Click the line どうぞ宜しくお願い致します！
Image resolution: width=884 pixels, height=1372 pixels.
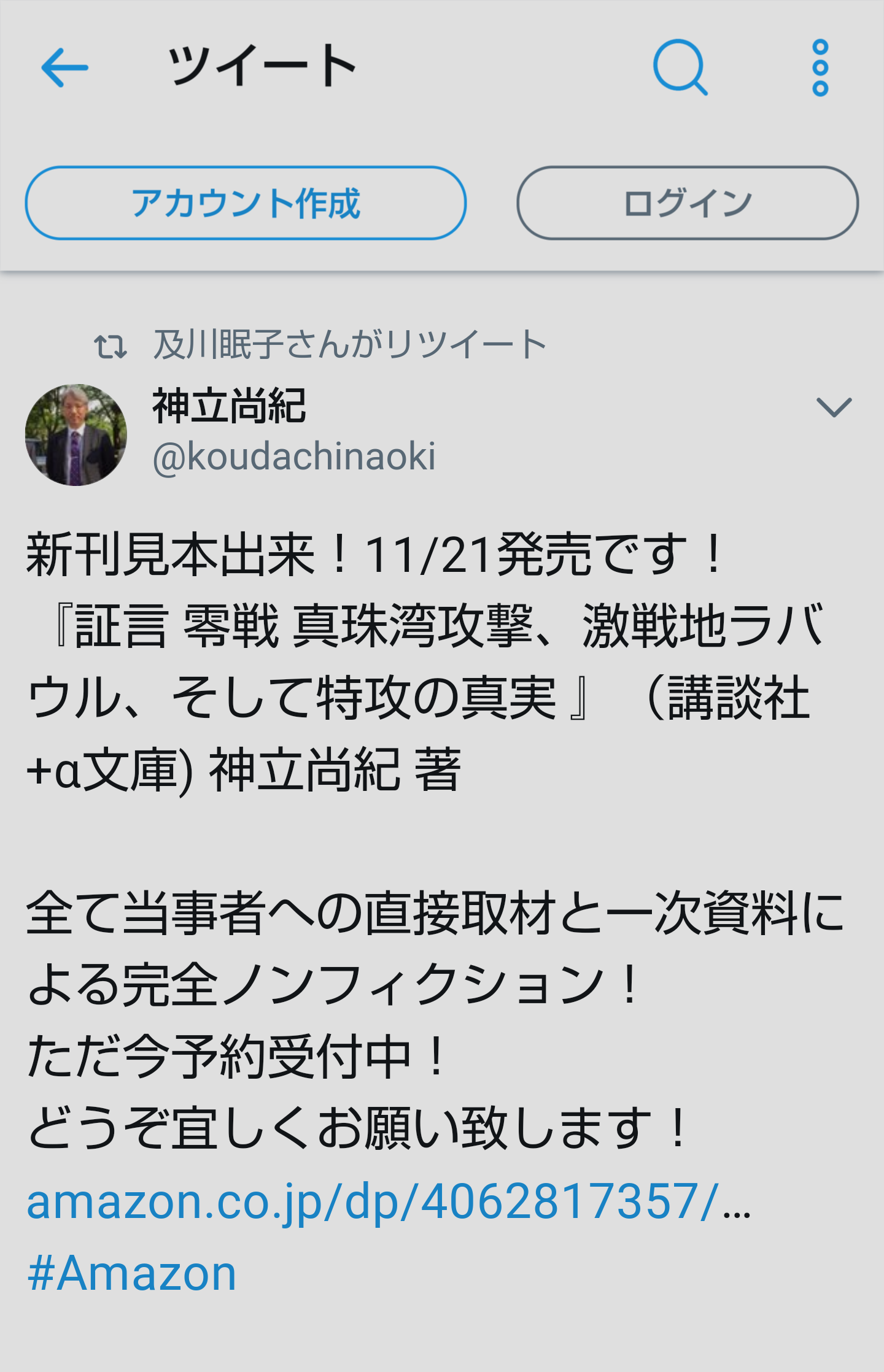358,1128
